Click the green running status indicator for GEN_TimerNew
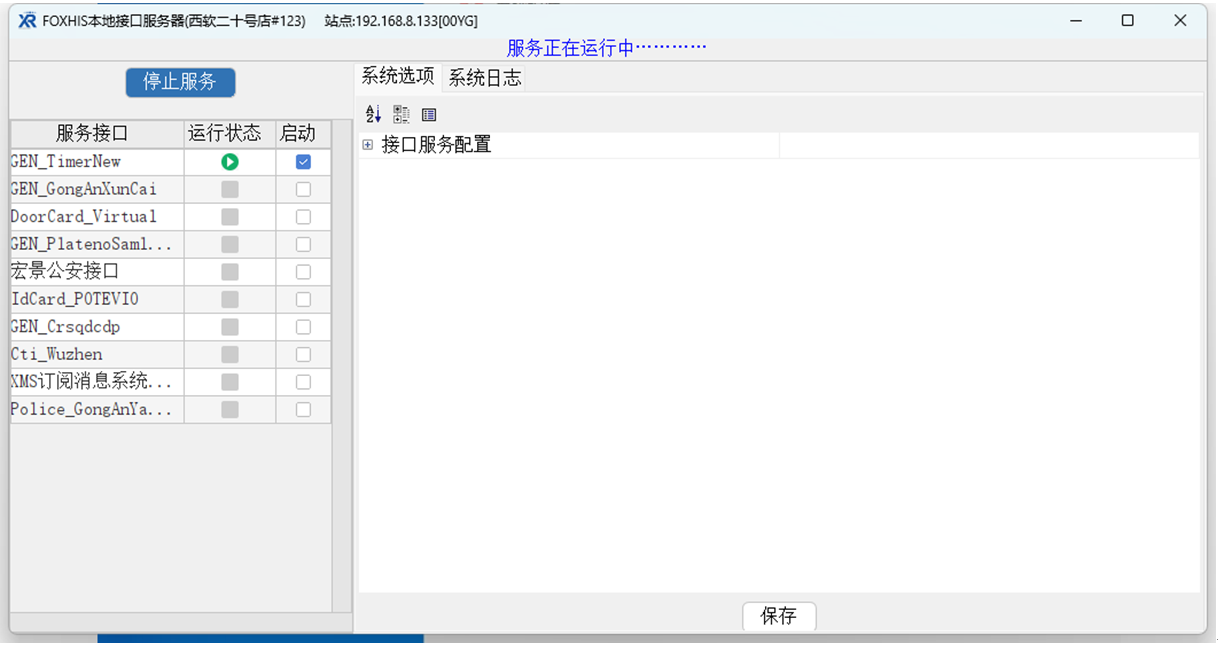This screenshot has height=645, width=1218. 228,161
